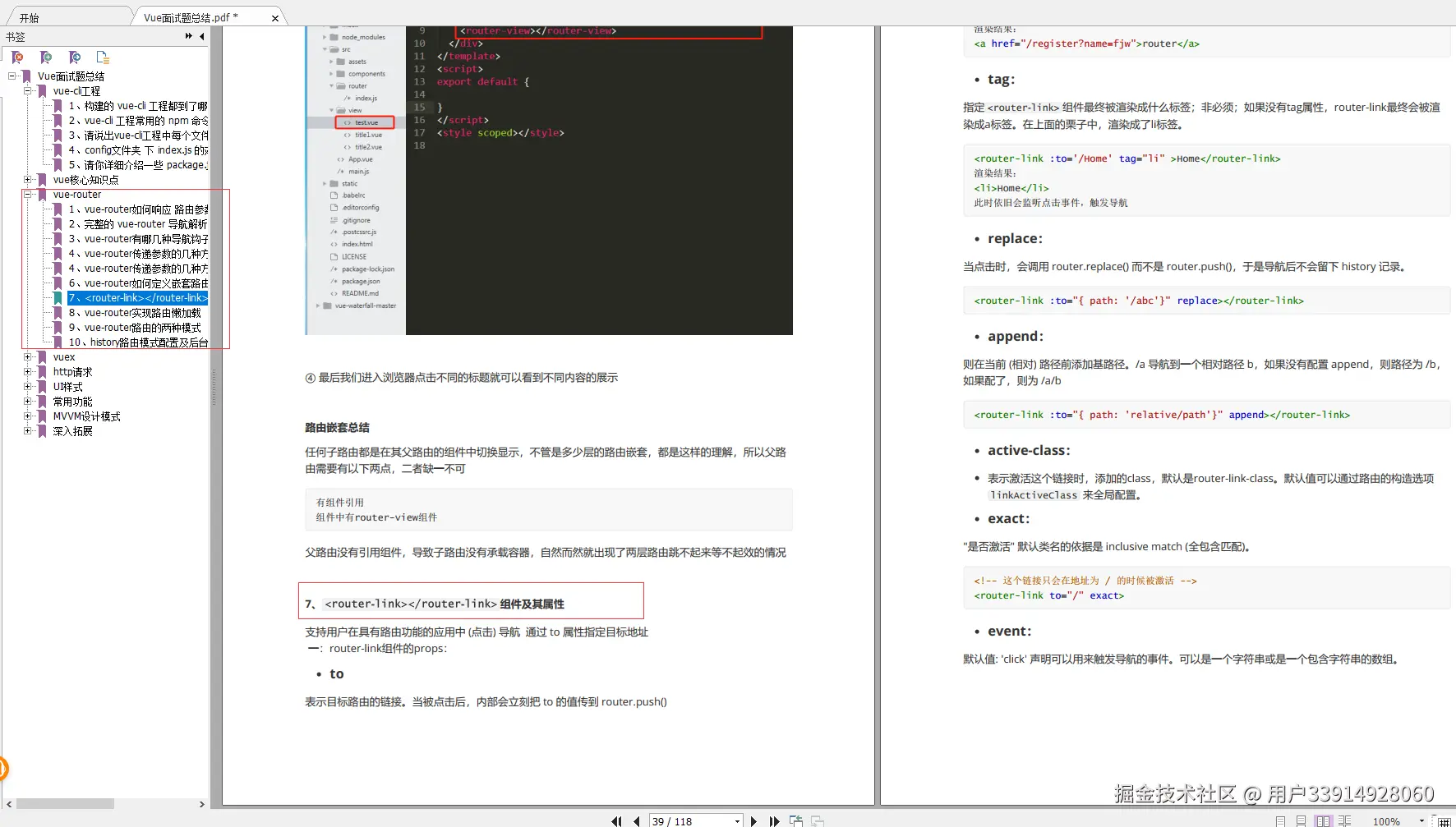The image size is (1456, 827).
Task: Select the UI样式 bookmark
Action: click(67, 387)
